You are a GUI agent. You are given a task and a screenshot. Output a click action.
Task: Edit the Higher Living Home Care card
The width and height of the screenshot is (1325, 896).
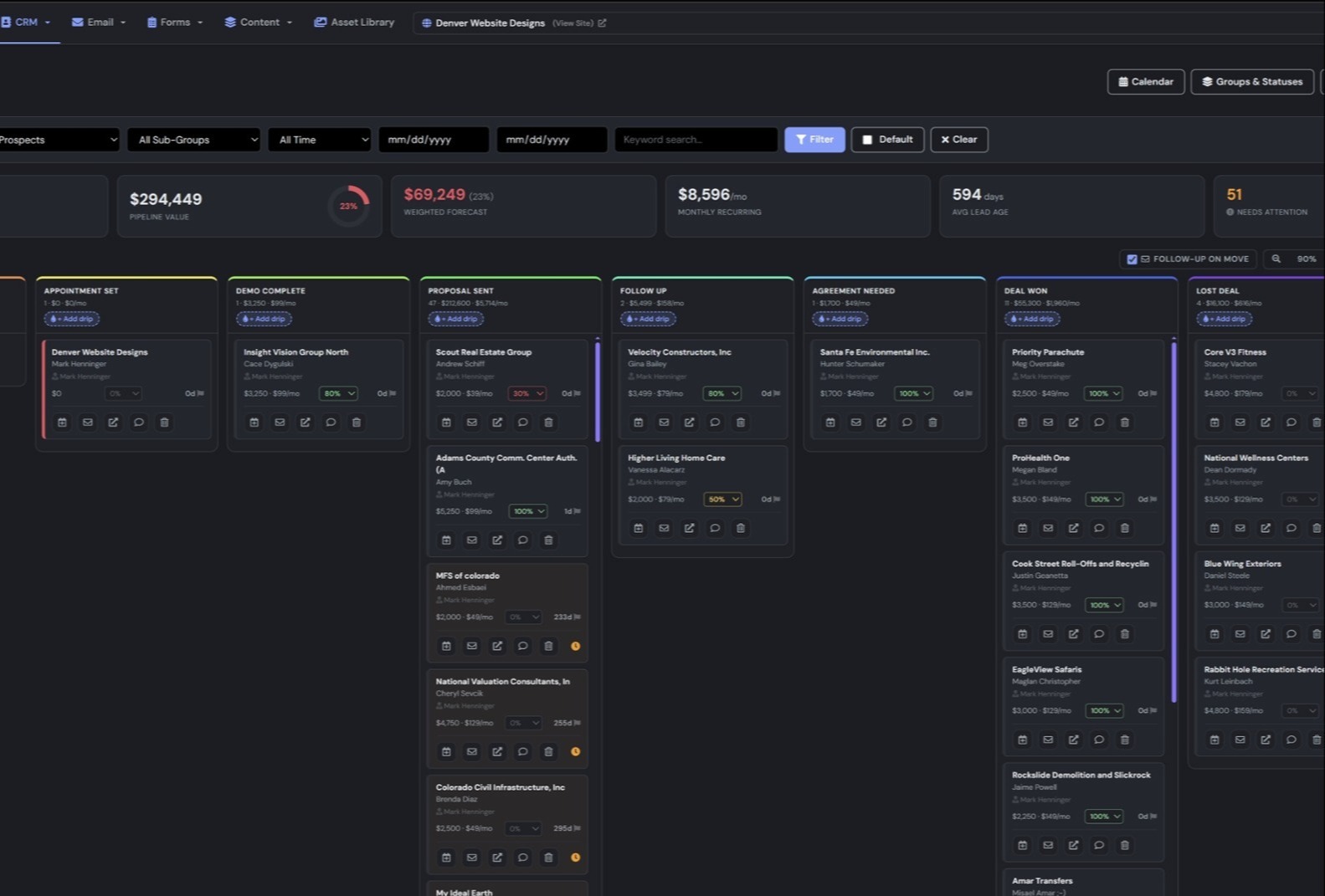click(690, 528)
